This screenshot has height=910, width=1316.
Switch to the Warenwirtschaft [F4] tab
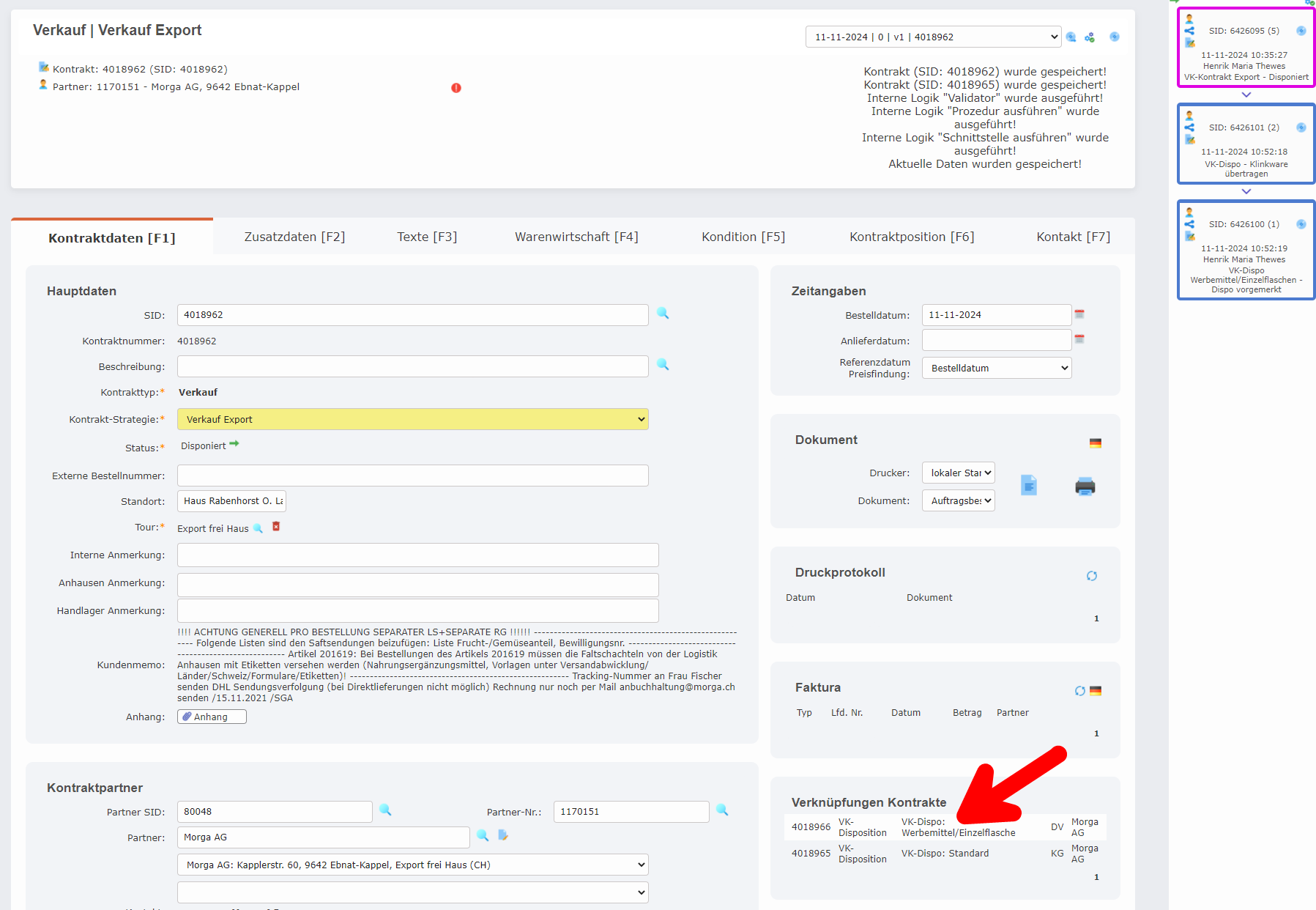click(576, 237)
